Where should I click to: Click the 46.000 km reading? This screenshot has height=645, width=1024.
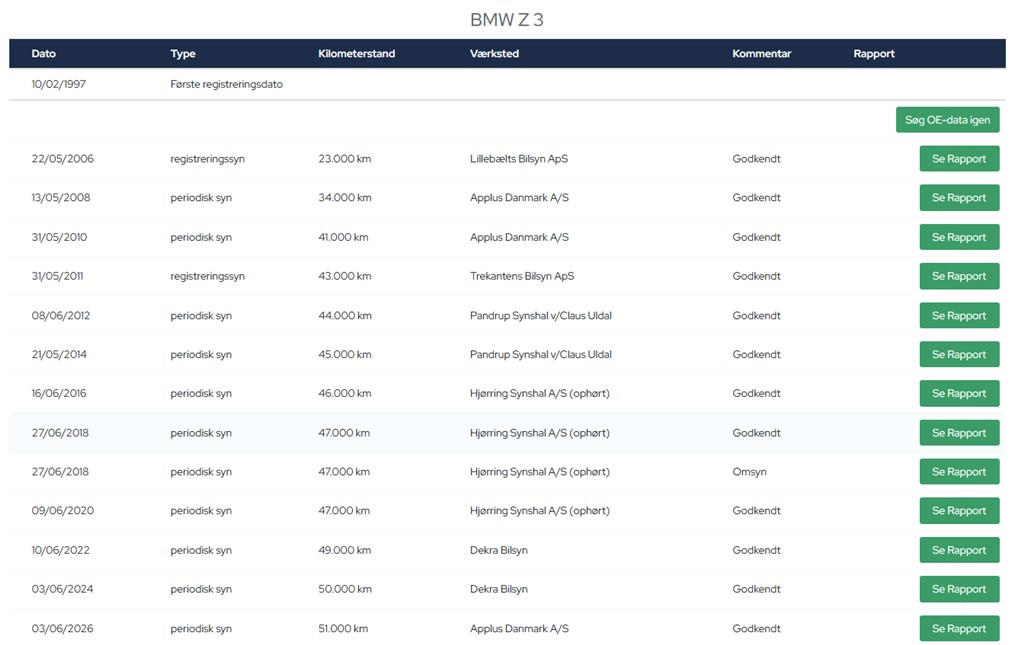(x=345, y=394)
